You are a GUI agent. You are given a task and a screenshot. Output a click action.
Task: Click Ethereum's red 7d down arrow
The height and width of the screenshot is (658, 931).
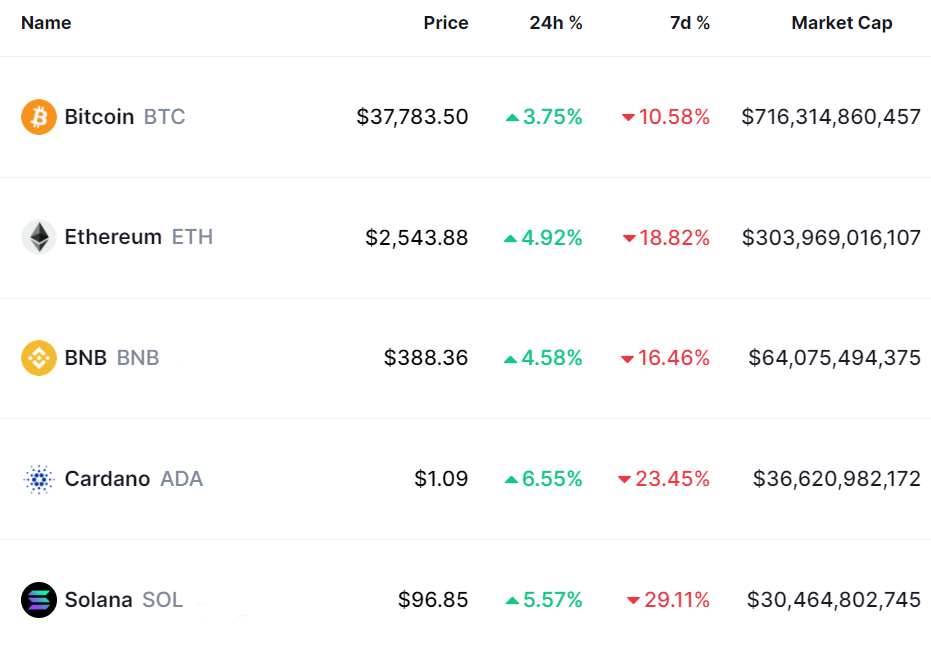click(629, 239)
